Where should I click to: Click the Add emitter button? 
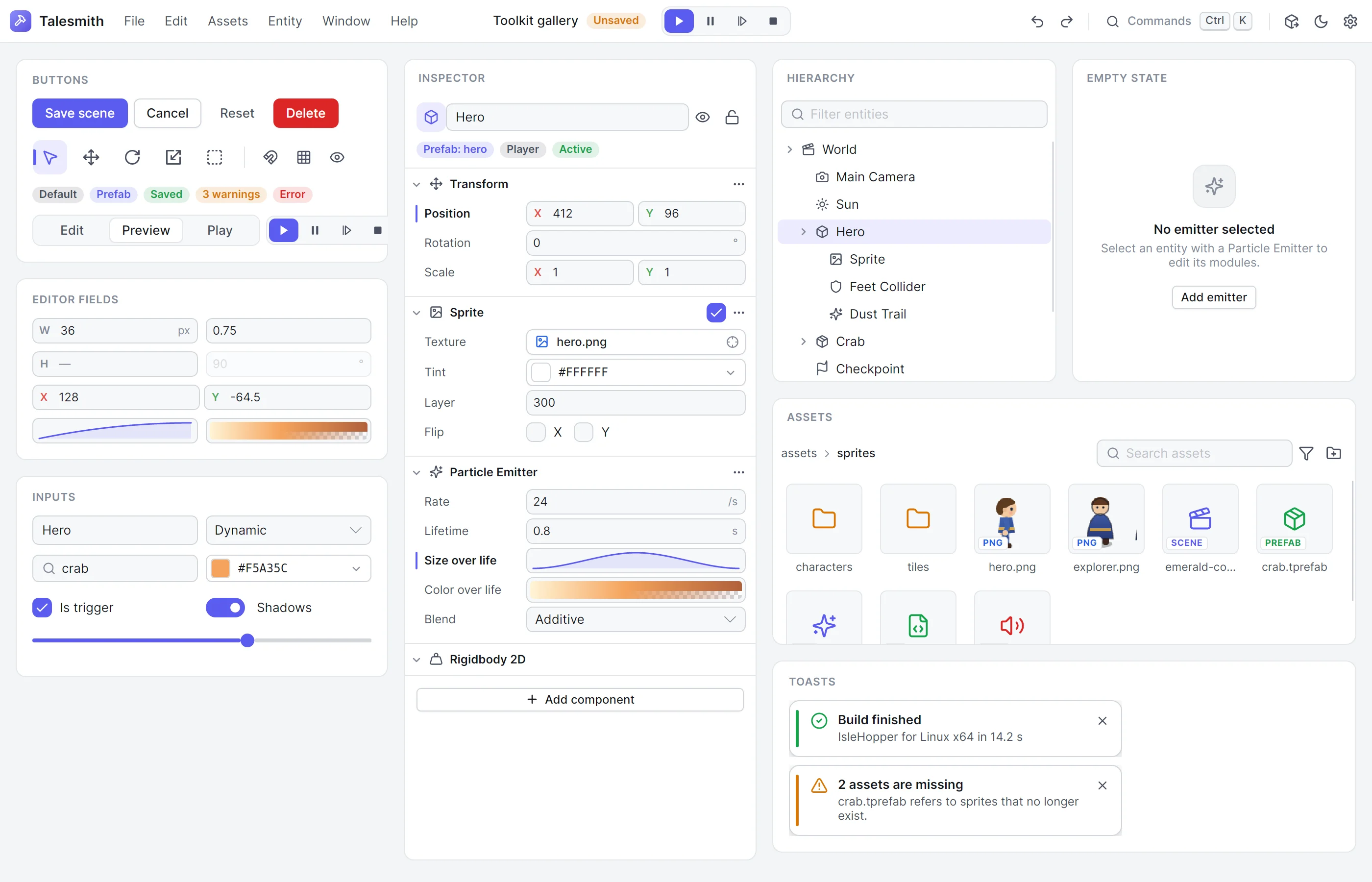1213,297
